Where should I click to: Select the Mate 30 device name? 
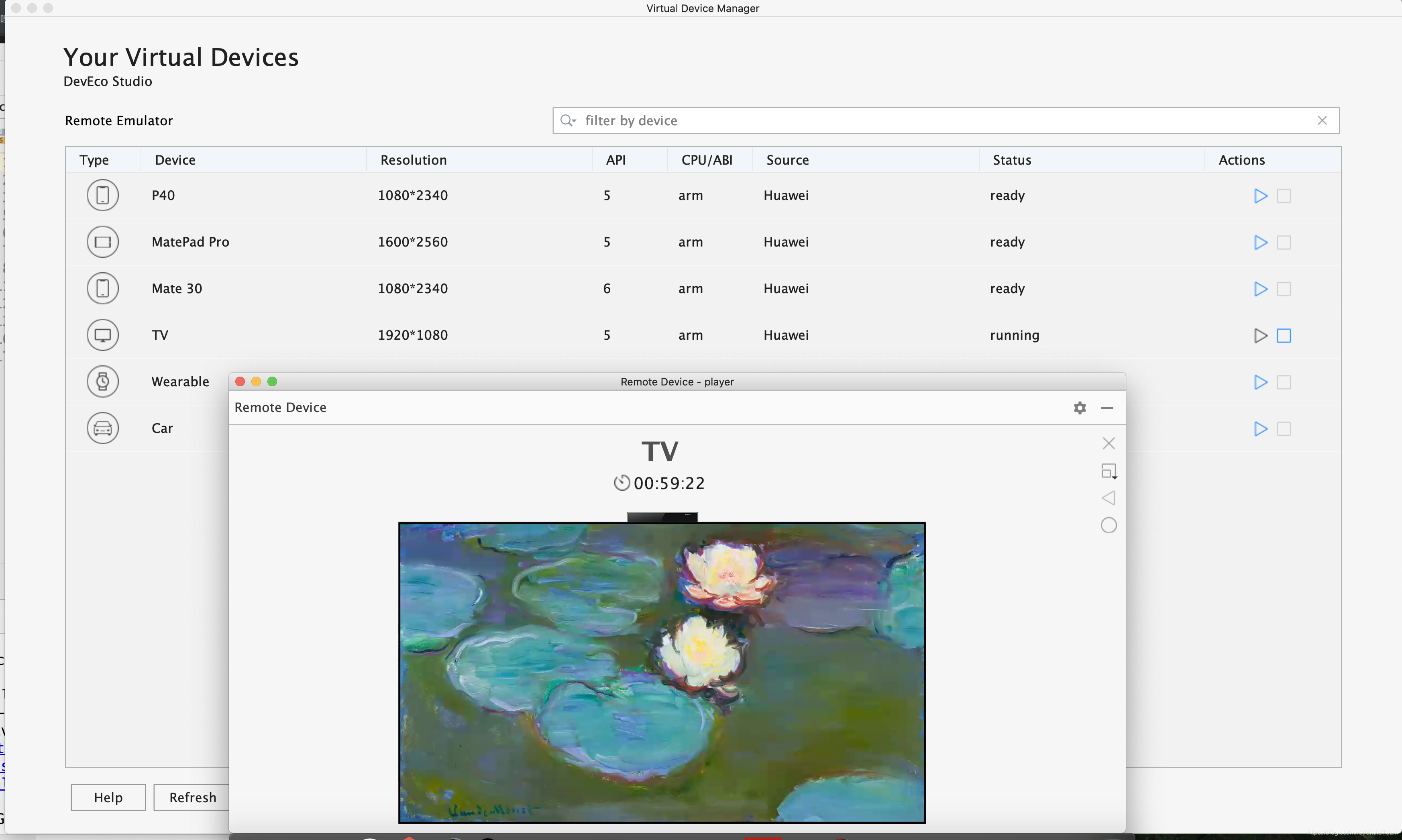point(177,288)
